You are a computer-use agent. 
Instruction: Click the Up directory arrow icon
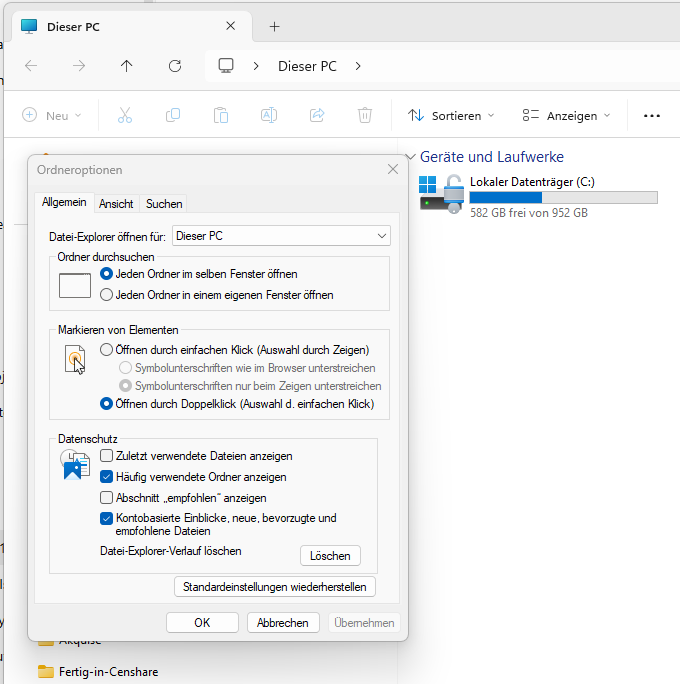click(x=126, y=66)
